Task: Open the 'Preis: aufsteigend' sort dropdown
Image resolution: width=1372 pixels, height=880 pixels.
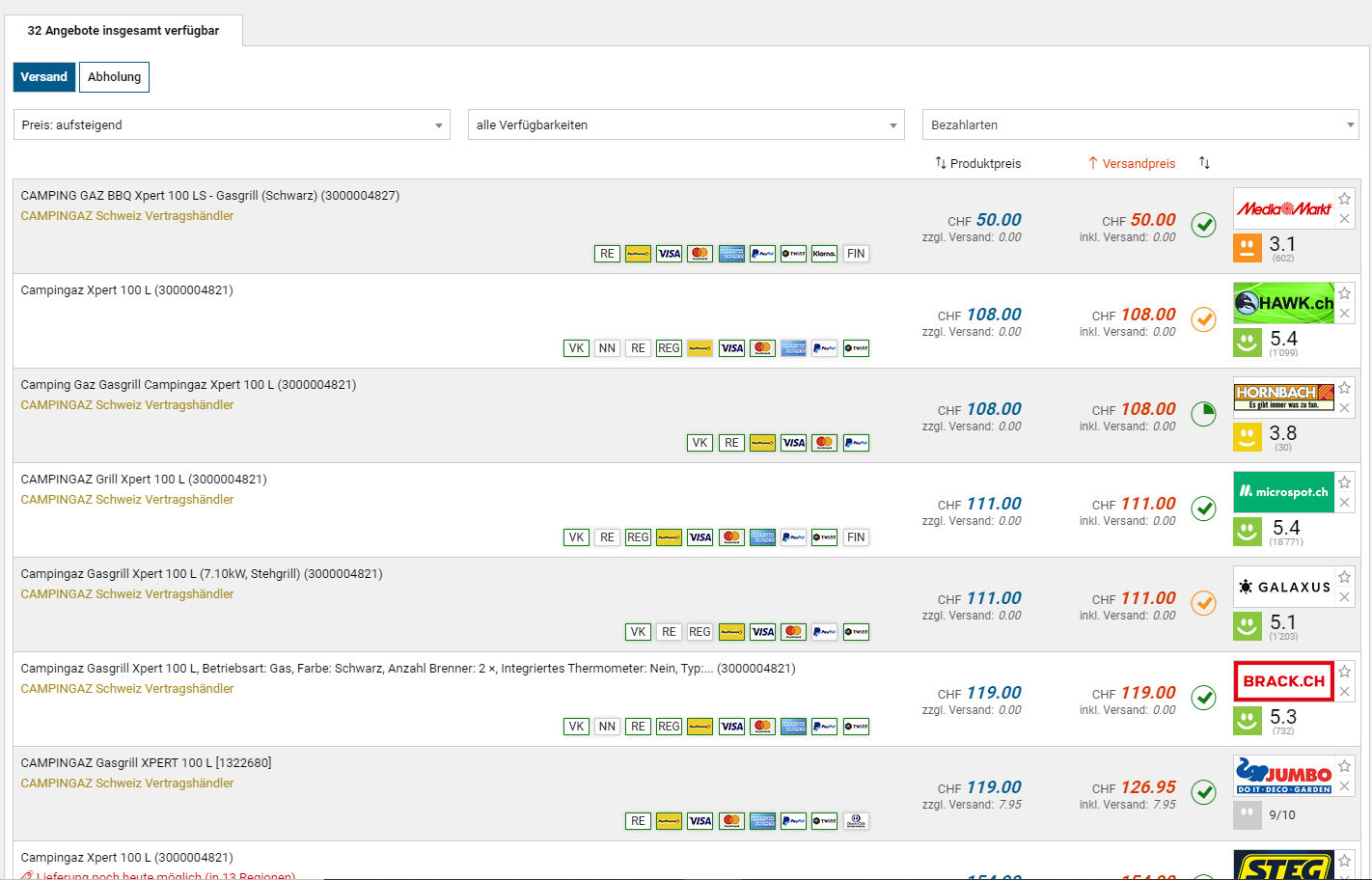Action: click(232, 124)
